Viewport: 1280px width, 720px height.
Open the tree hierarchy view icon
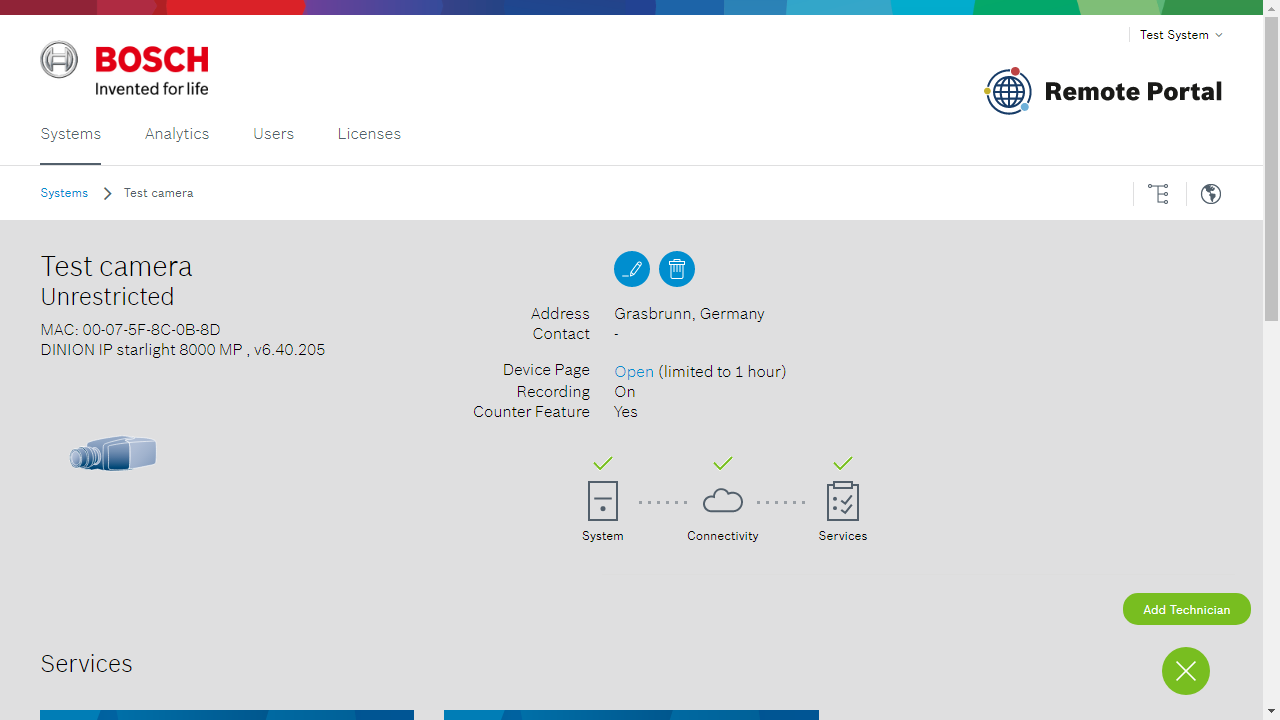pyautogui.click(x=1158, y=194)
